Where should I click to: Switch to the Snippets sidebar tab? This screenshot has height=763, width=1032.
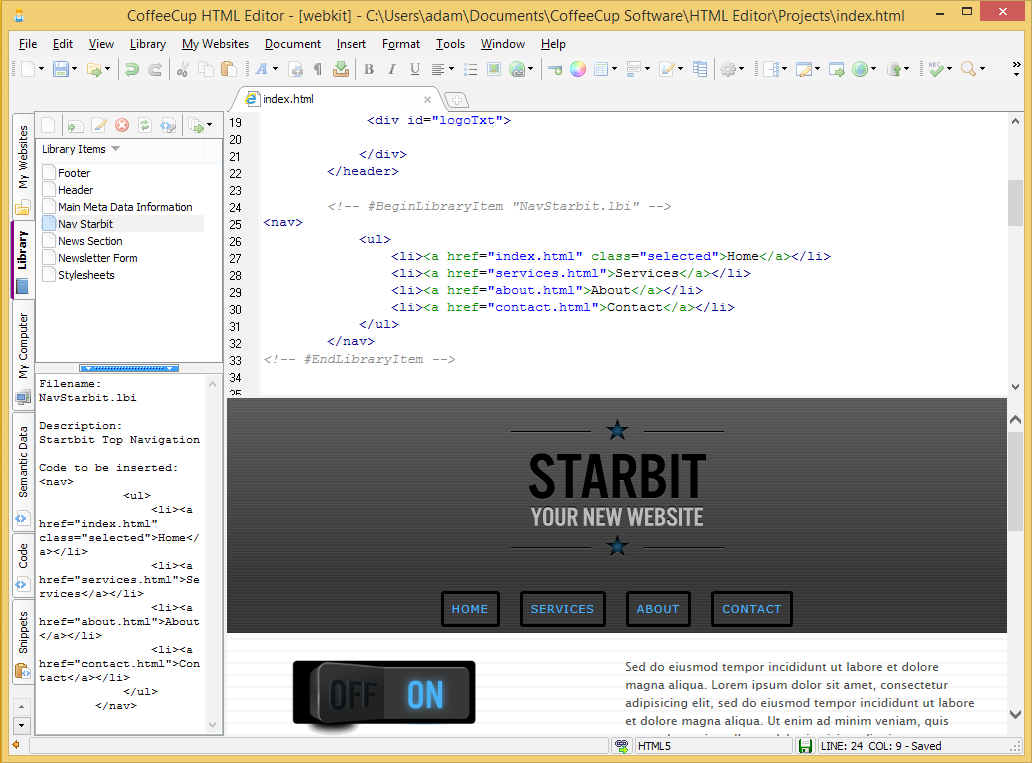pyautogui.click(x=22, y=633)
